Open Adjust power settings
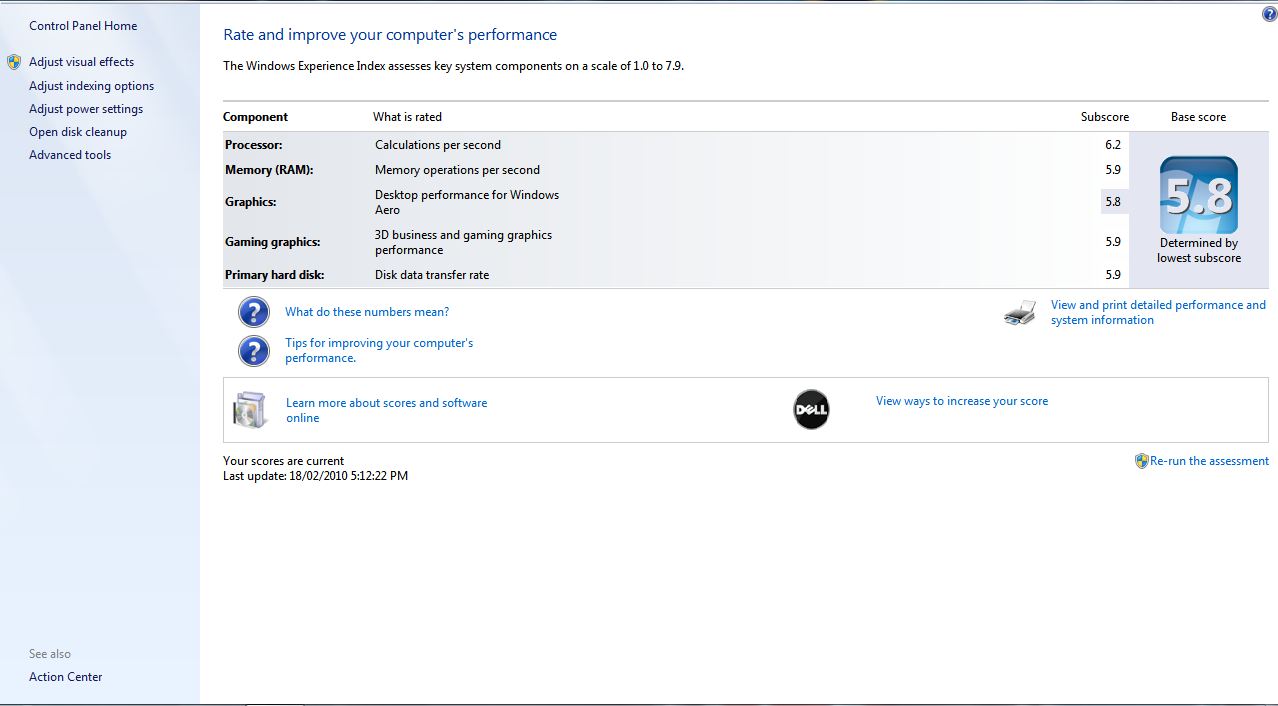Screen dimensions: 1278x706 86,109
